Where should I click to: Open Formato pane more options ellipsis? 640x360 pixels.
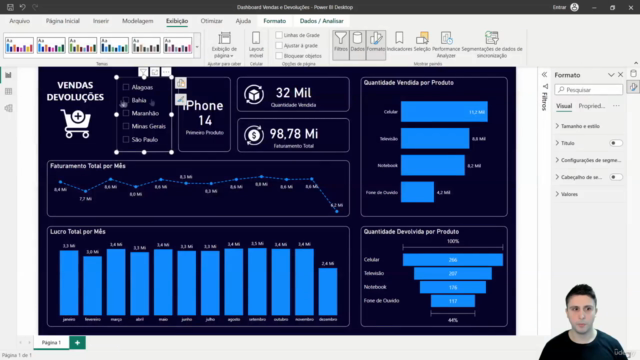click(616, 106)
